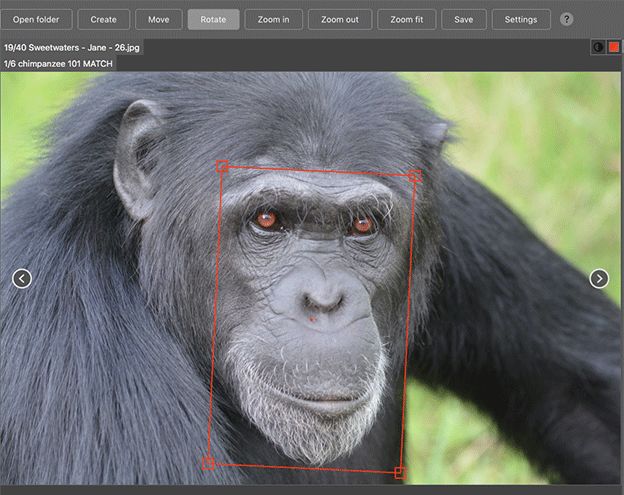Toggle the dark contrast mode icon

click(x=598, y=47)
